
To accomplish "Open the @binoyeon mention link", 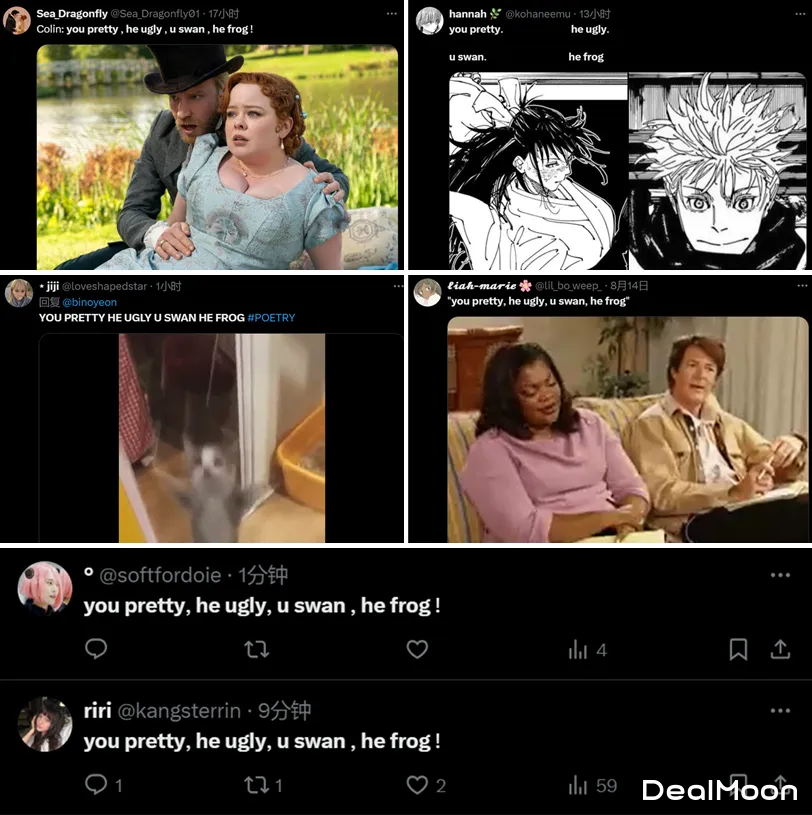I will click(89, 302).
